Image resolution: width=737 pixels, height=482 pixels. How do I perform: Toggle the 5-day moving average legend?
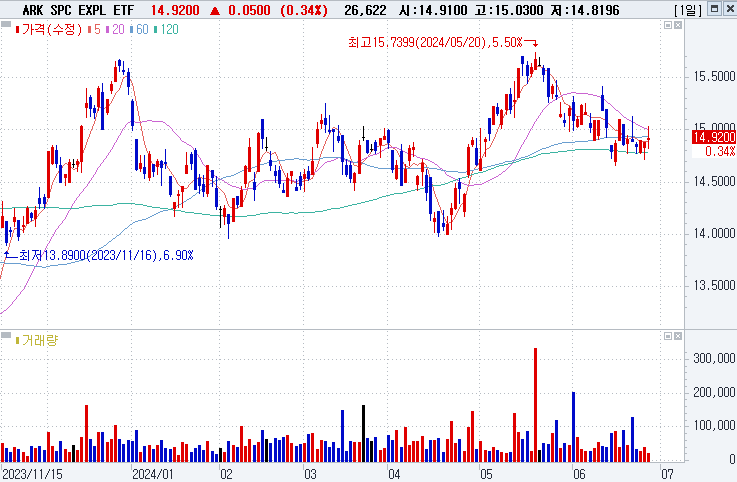pos(94,30)
